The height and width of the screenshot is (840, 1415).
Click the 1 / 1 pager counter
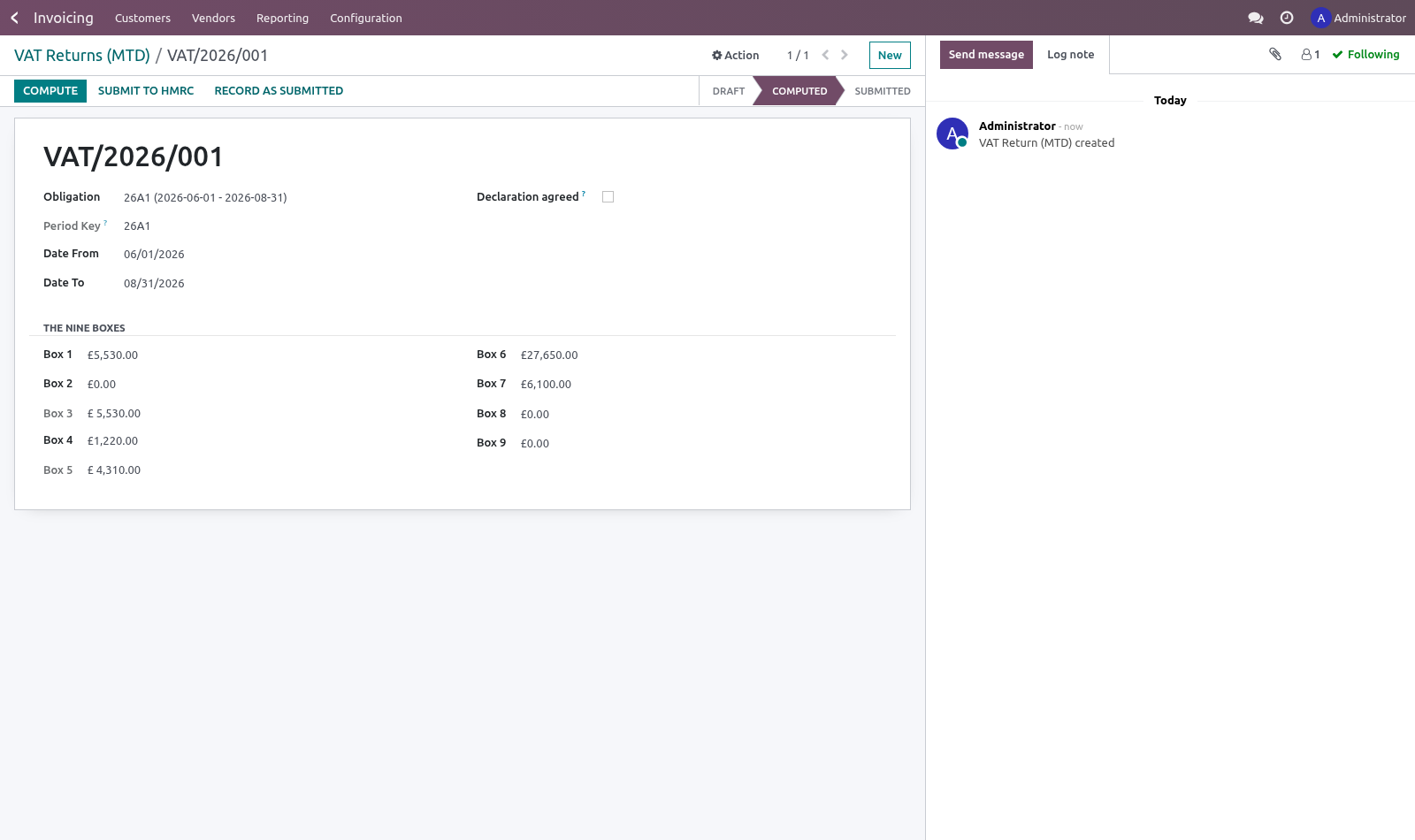798,55
